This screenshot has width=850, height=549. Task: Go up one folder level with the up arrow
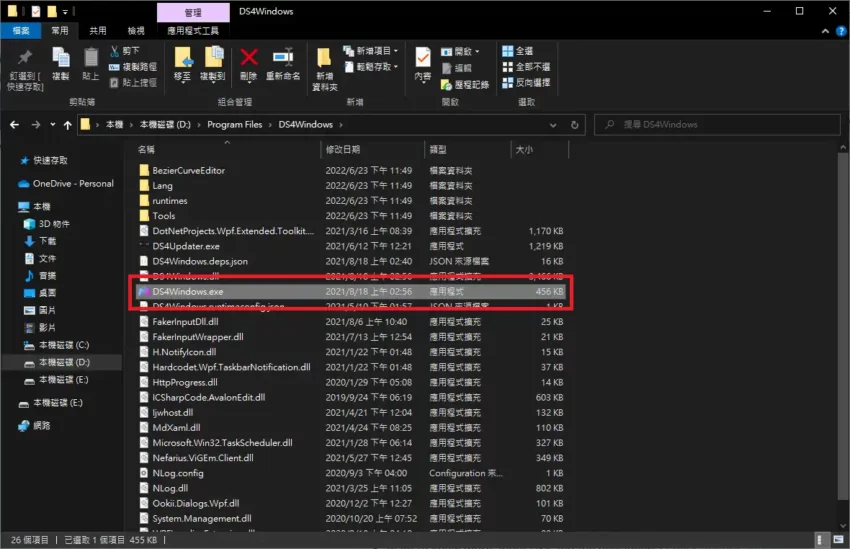(x=67, y=125)
